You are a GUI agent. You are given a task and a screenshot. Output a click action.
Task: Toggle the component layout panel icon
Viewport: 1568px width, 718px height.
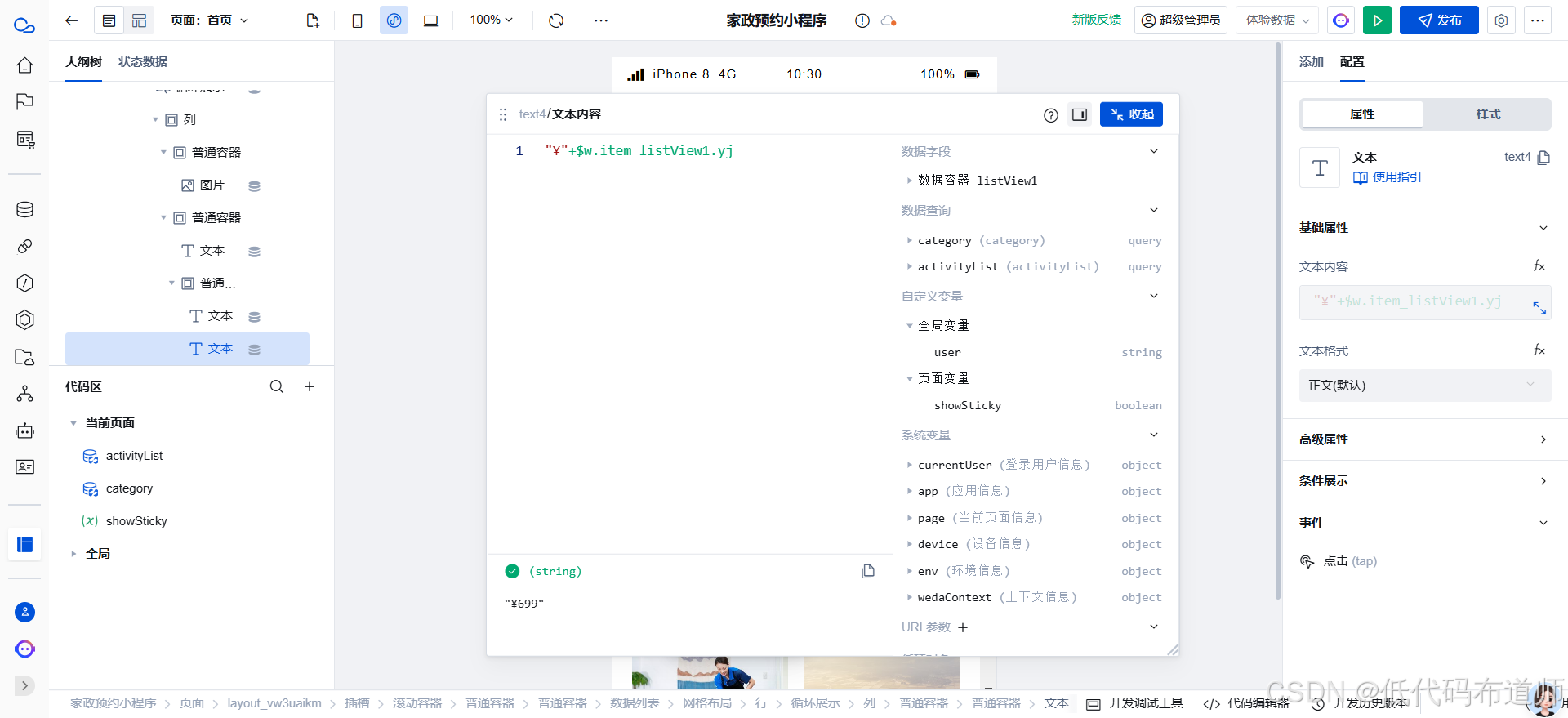click(140, 20)
